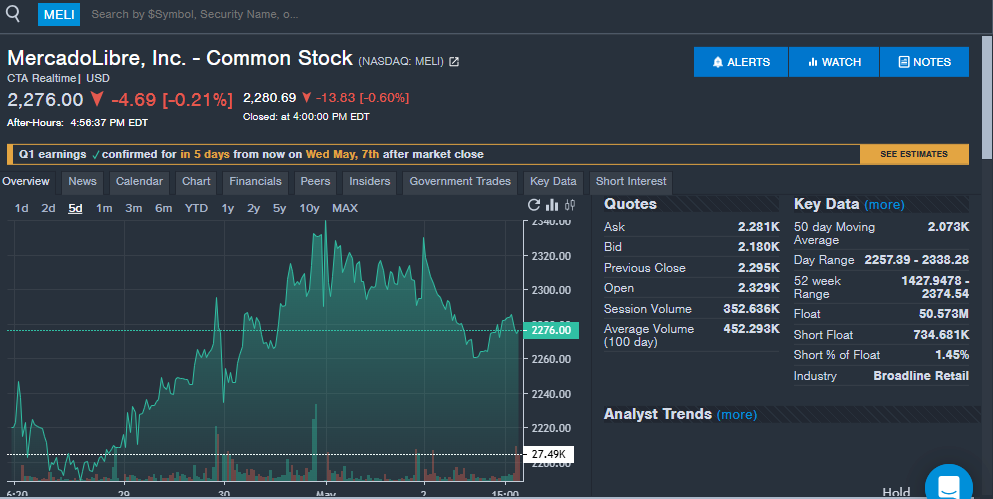This screenshot has width=993, height=499.
Task: Open the external link icon beside NASDAQ: MELI
Action: (x=454, y=61)
